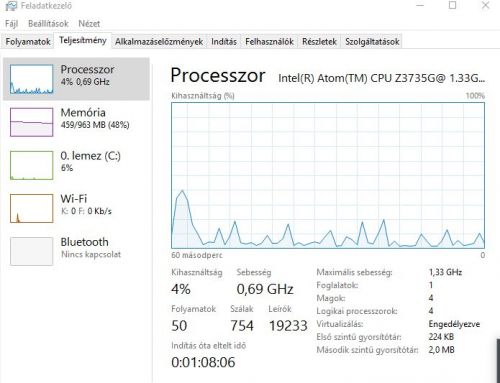Go to the Indítás tab
Viewport: 500px width, 383px height.
[x=224, y=42]
